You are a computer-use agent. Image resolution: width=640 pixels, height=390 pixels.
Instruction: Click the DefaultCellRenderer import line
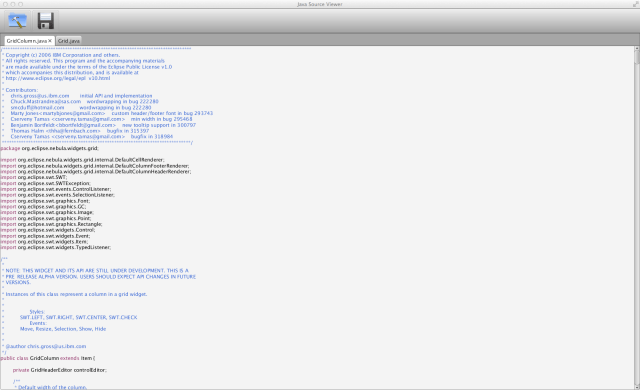(x=82, y=160)
